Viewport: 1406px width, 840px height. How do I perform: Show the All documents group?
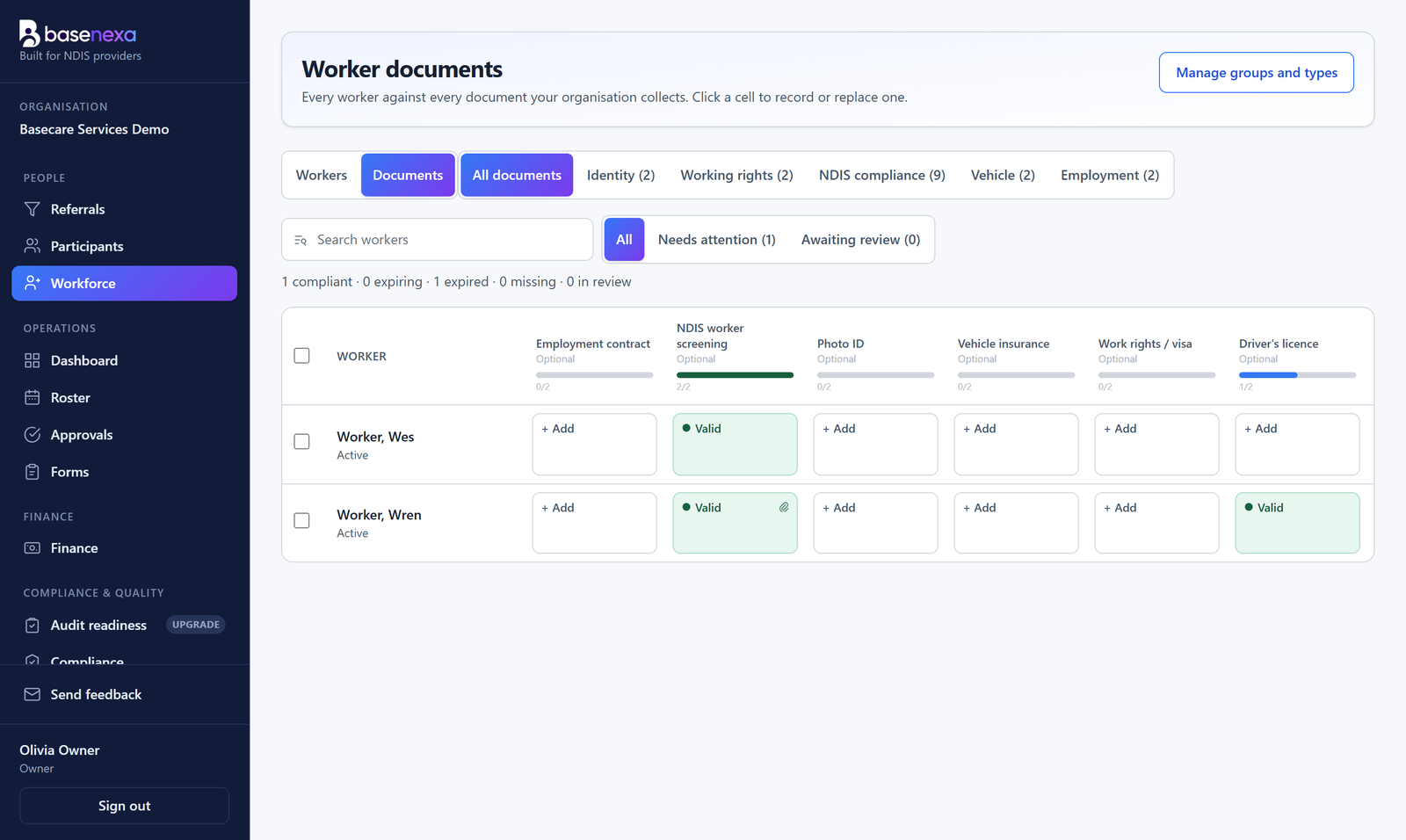pyautogui.click(x=517, y=175)
